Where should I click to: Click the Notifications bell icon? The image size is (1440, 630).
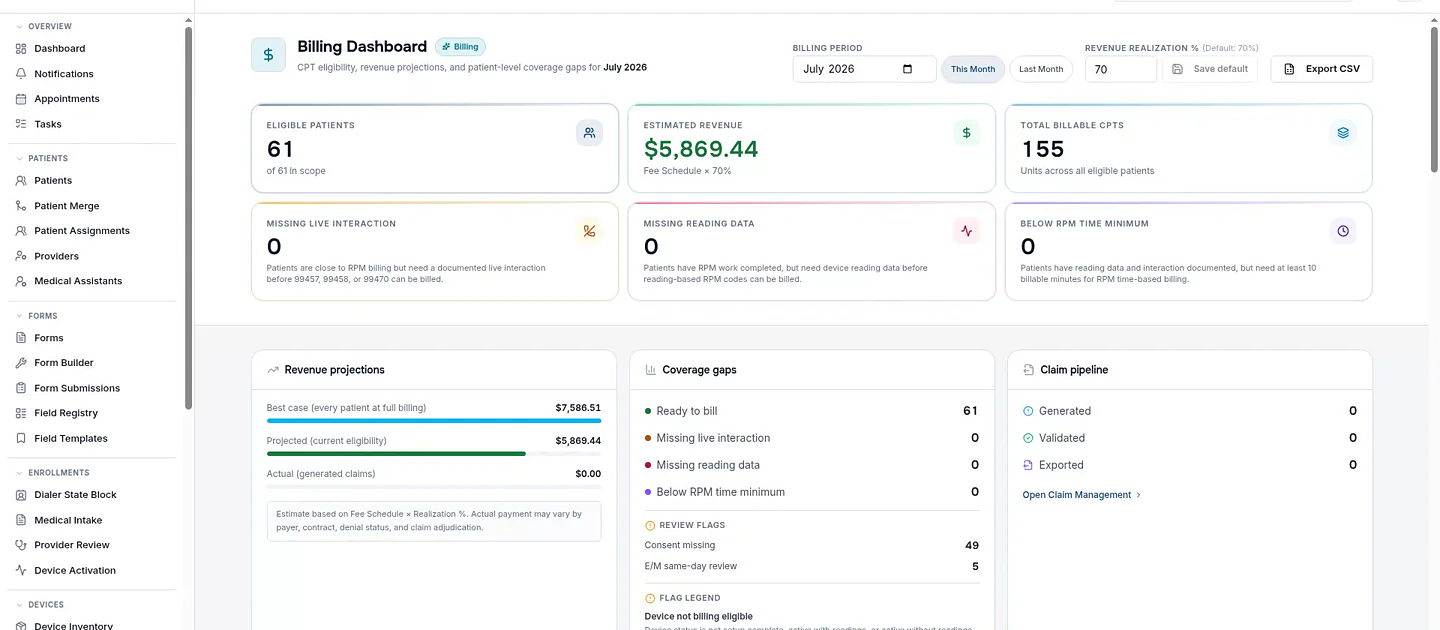click(x=21, y=73)
